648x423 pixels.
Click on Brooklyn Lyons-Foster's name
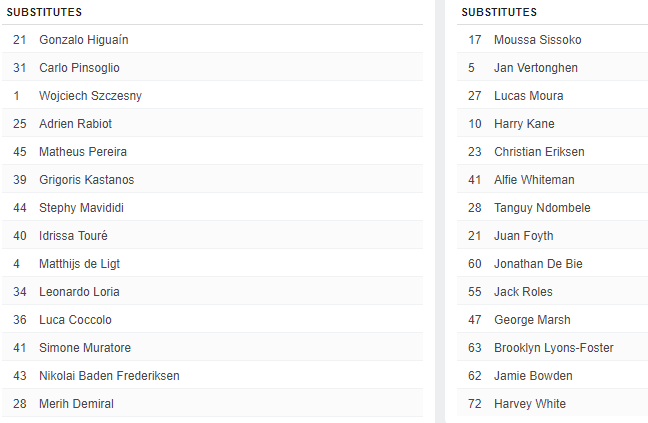click(553, 348)
